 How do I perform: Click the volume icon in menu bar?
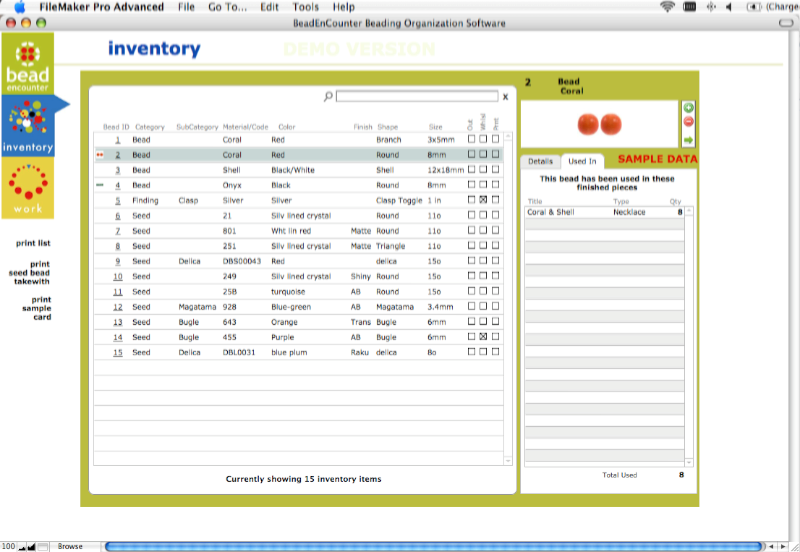click(729, 7)
